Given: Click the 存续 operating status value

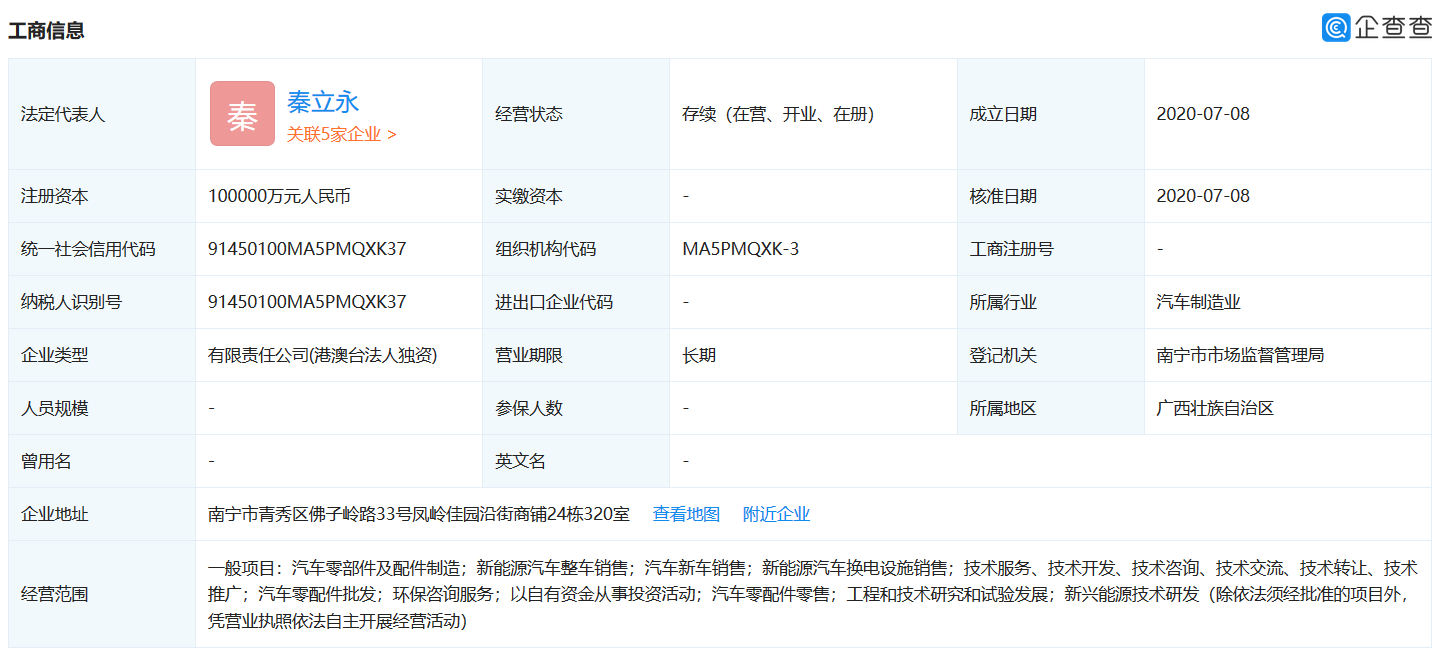Looking at the screenshot, I should point(778,114).
